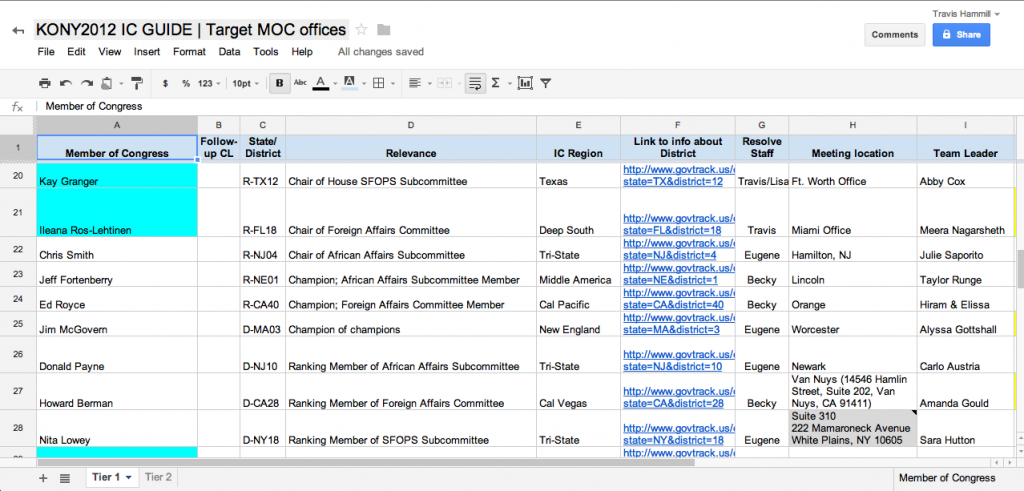Expand the text color dropdown arrow
The image size is (1024, 491).
coord(334,84)
